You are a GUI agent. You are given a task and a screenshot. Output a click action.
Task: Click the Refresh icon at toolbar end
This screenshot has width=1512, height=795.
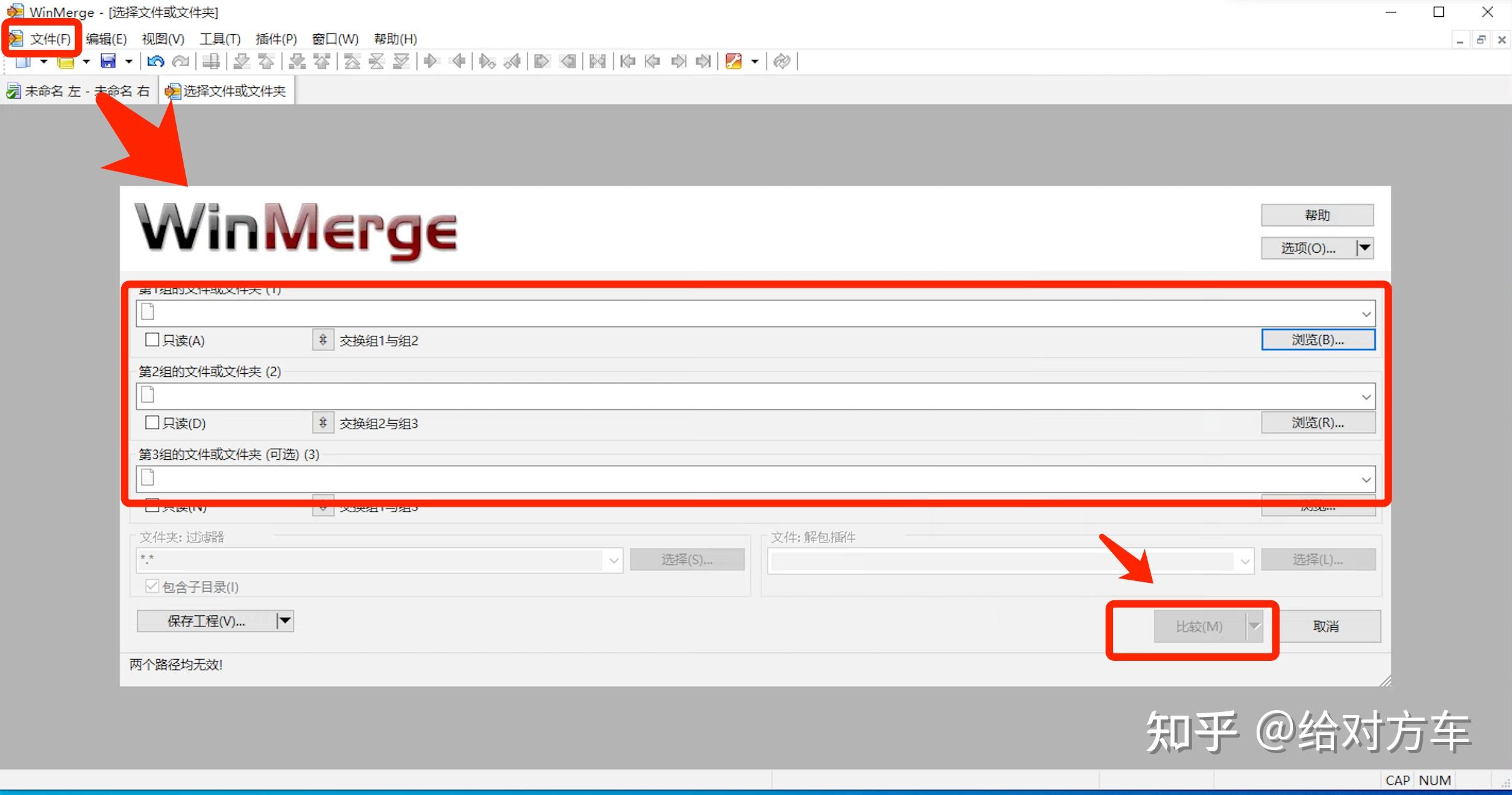782,61
